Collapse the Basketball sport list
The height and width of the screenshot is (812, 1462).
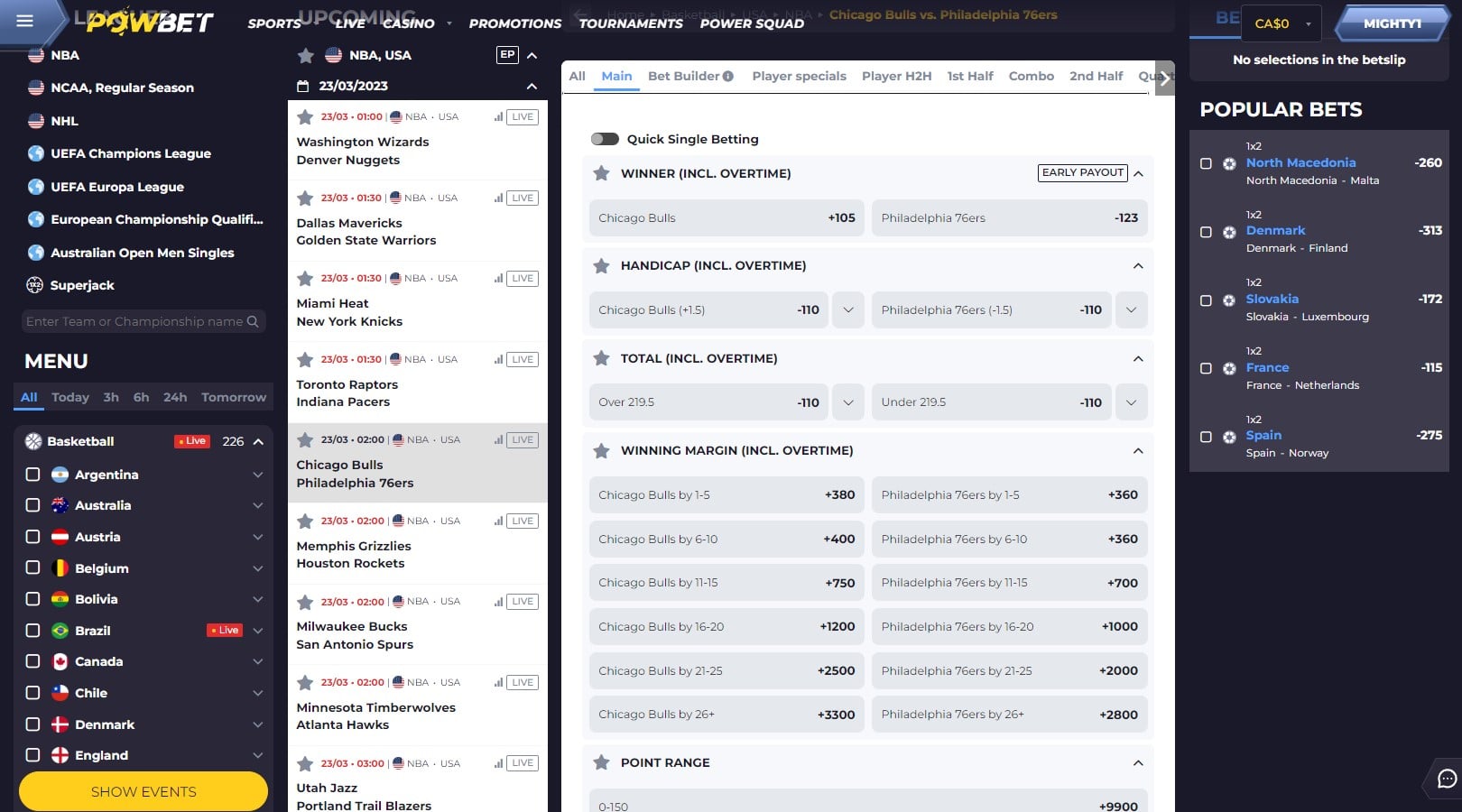pos(258,441)
